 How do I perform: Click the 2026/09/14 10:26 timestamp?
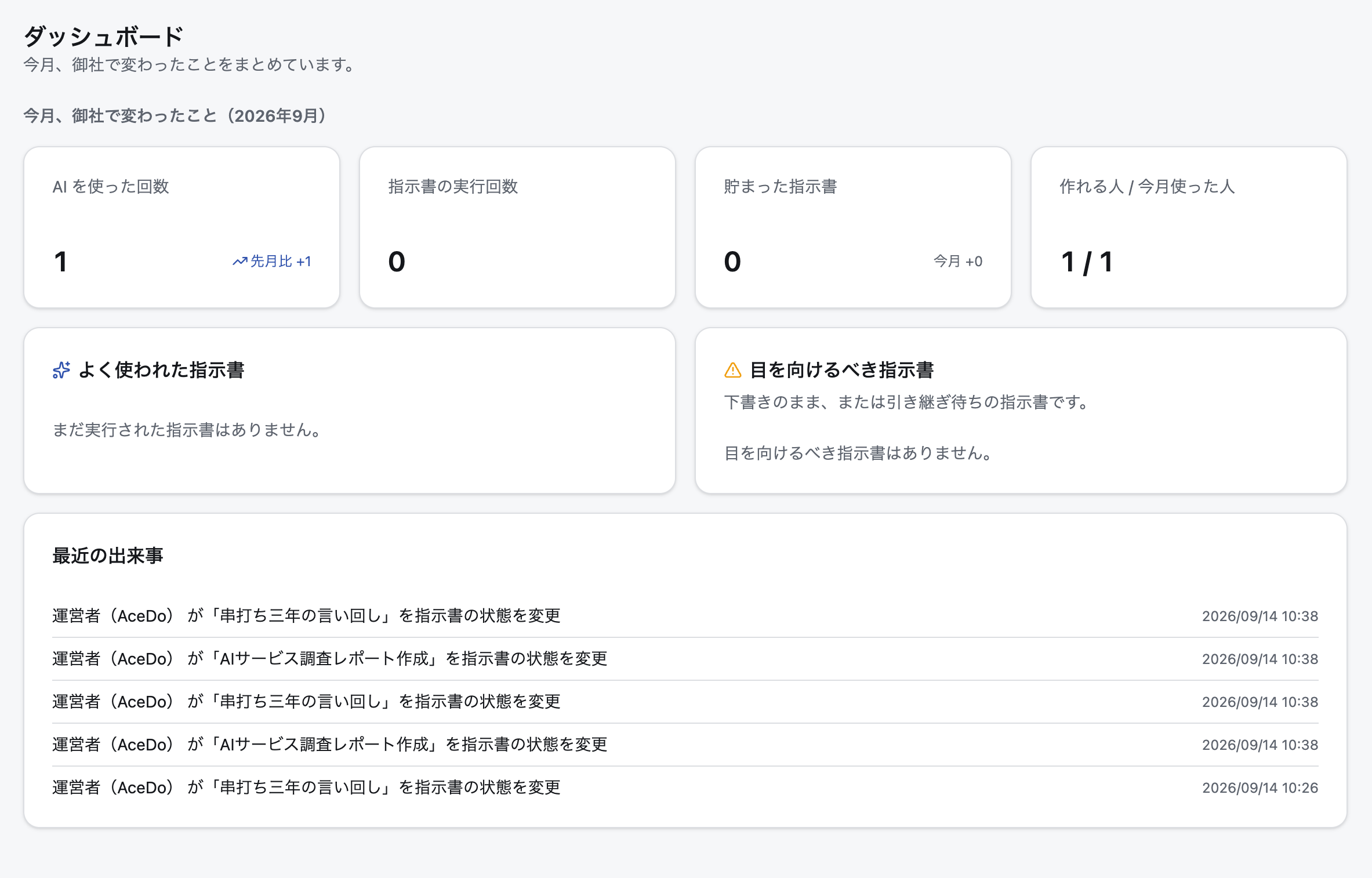[1260, 788]
